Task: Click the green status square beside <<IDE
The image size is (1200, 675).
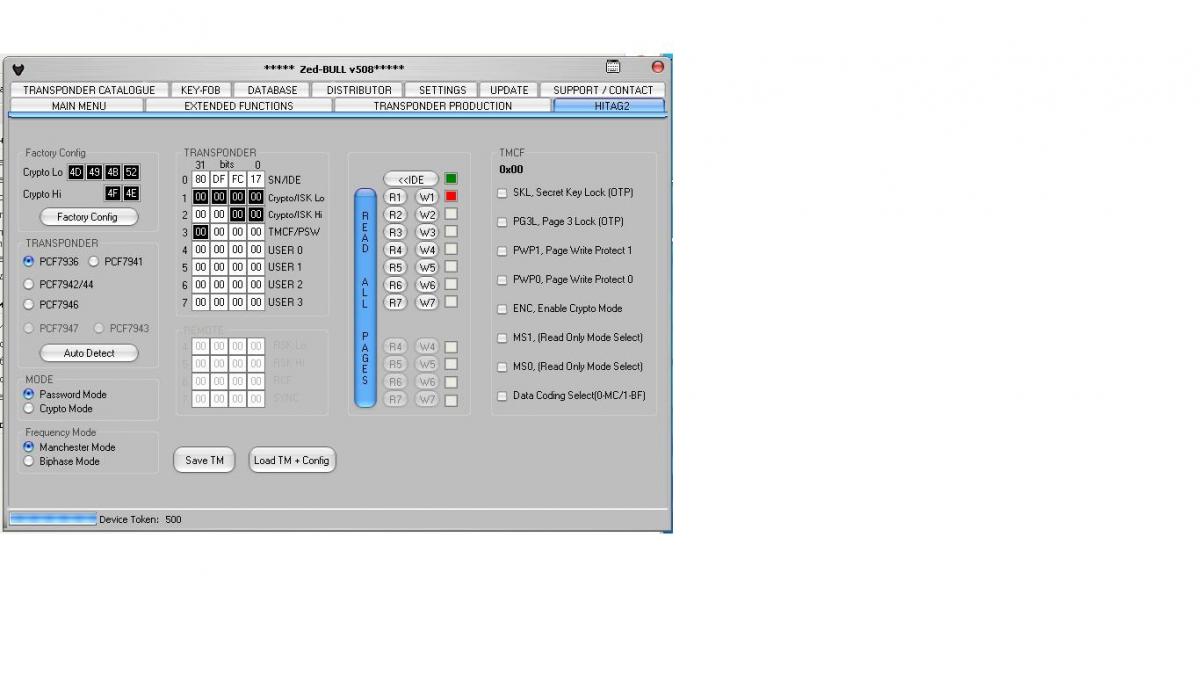Action: click(451, 179)
